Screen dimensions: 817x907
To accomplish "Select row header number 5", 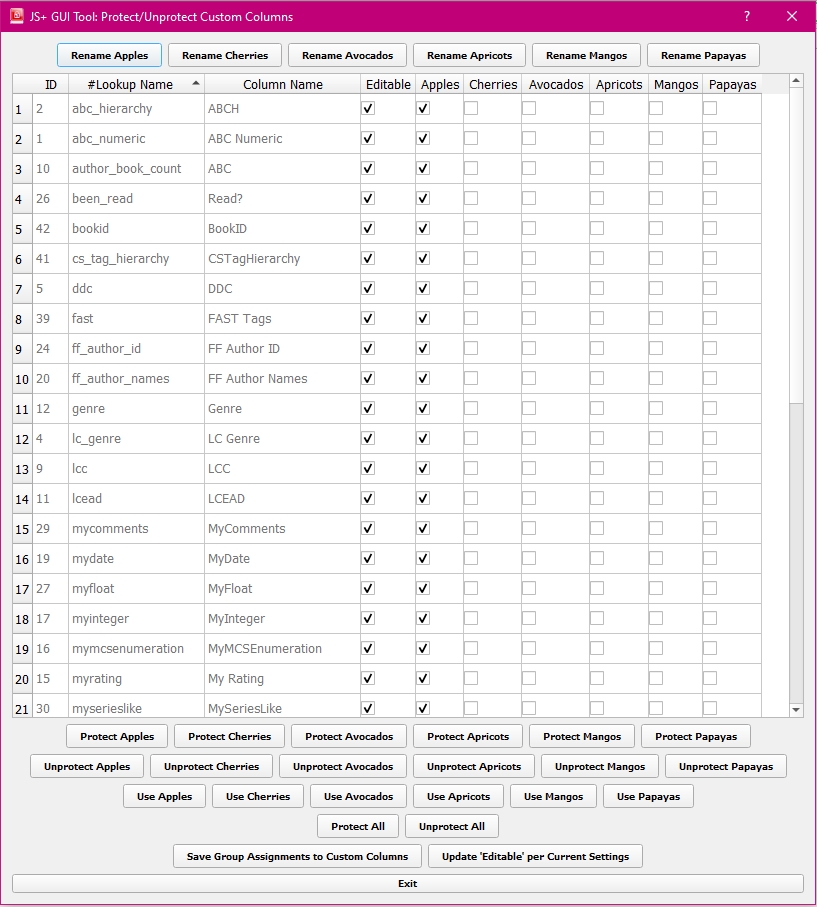I will 23,229.
